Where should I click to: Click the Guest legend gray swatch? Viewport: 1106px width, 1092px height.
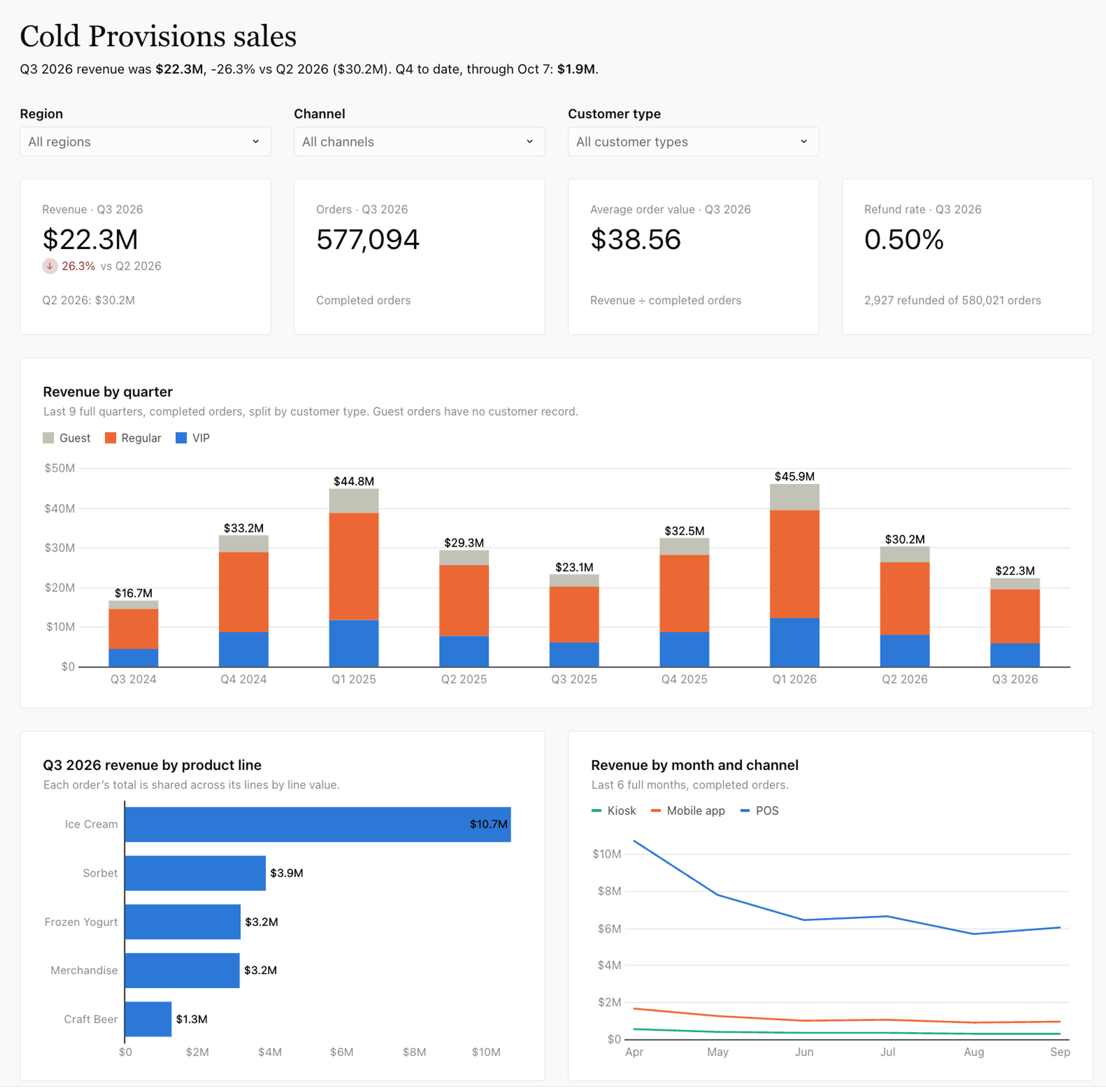pyautogui.click(x=48, y=438)
